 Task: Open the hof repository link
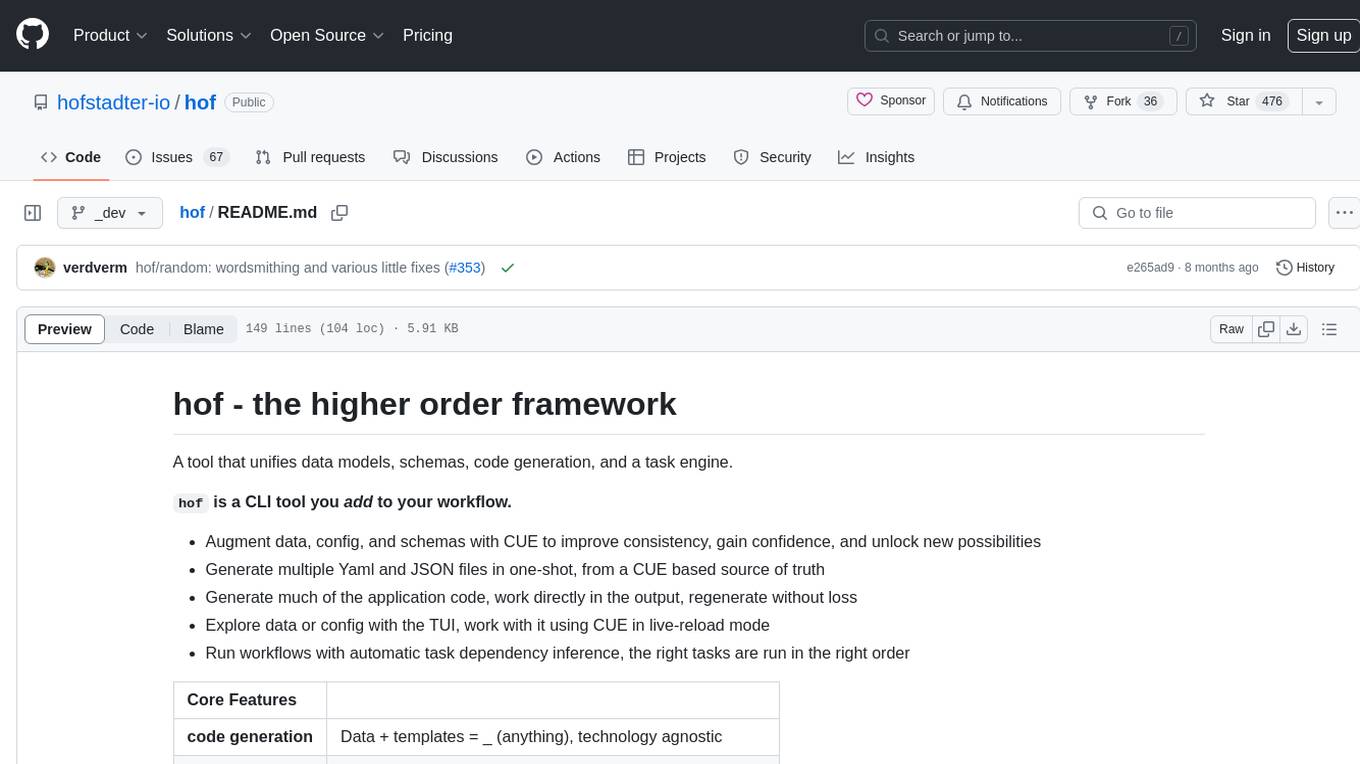click(200, 102)
